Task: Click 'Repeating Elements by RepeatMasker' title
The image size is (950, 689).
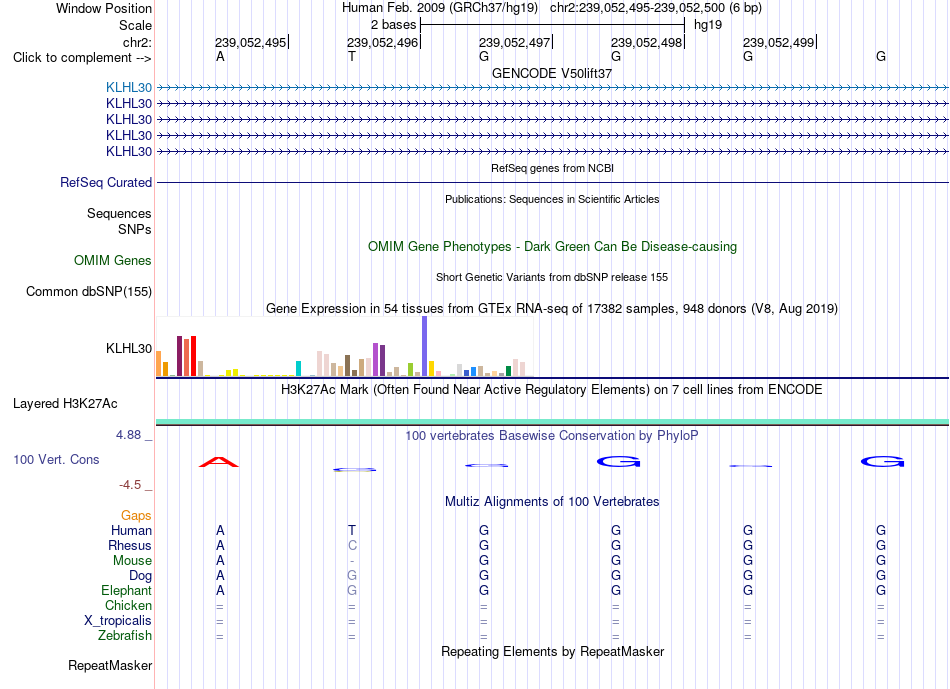Action: pyautogui.click(x=552, y=651)
